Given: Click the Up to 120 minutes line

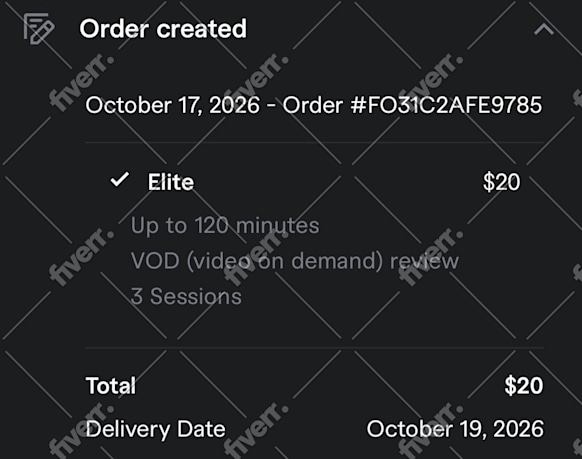Looking at the screenshot, I should (225, 225).
